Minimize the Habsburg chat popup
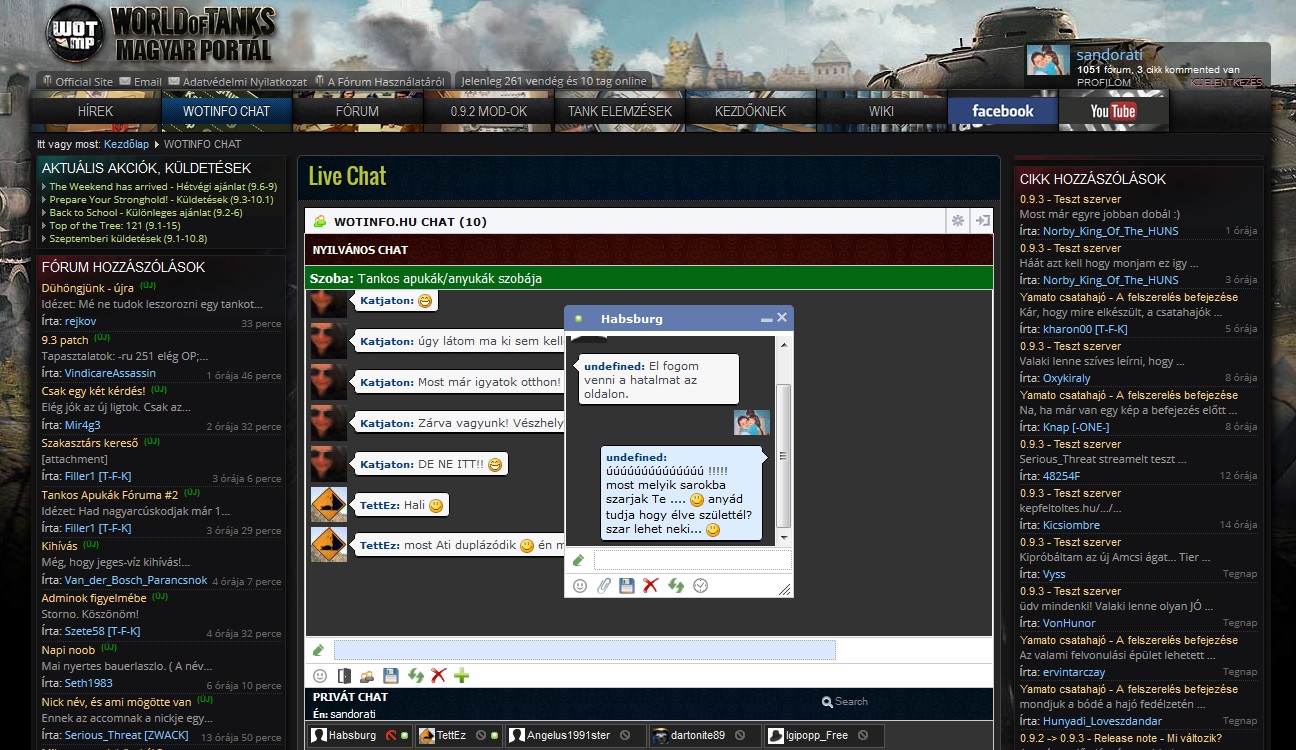 pos(766,319)
